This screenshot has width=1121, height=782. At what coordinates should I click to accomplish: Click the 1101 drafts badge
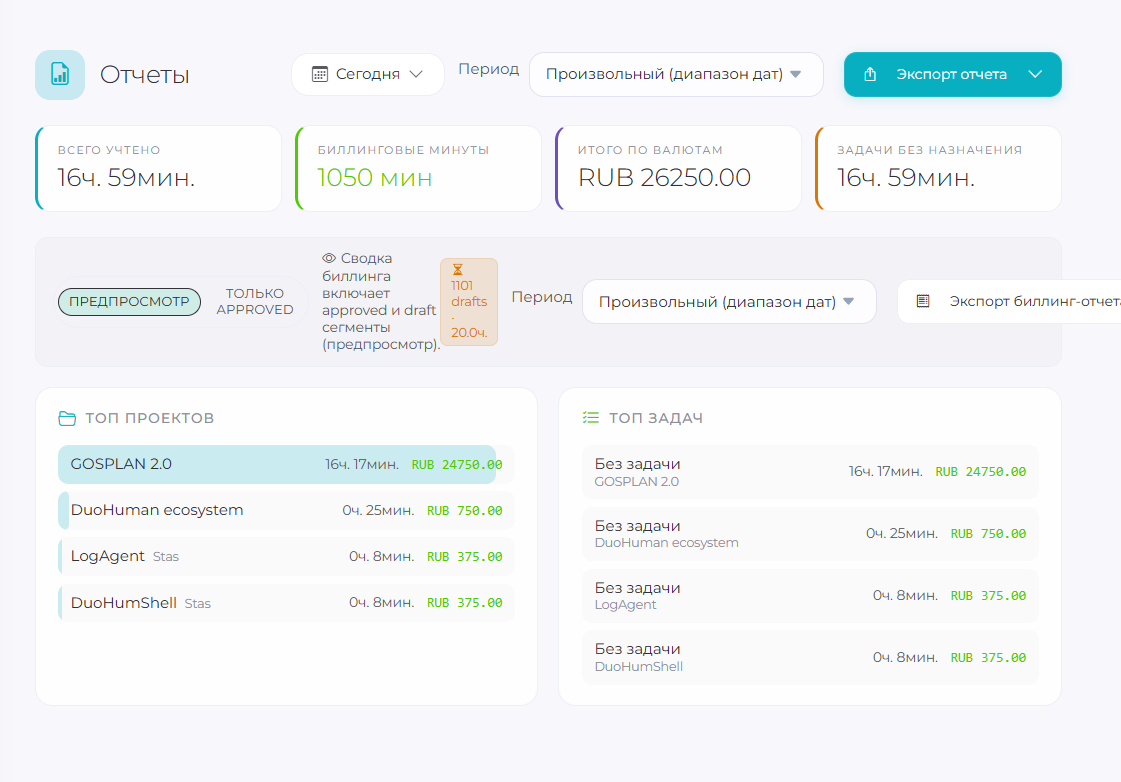point(469,302)
